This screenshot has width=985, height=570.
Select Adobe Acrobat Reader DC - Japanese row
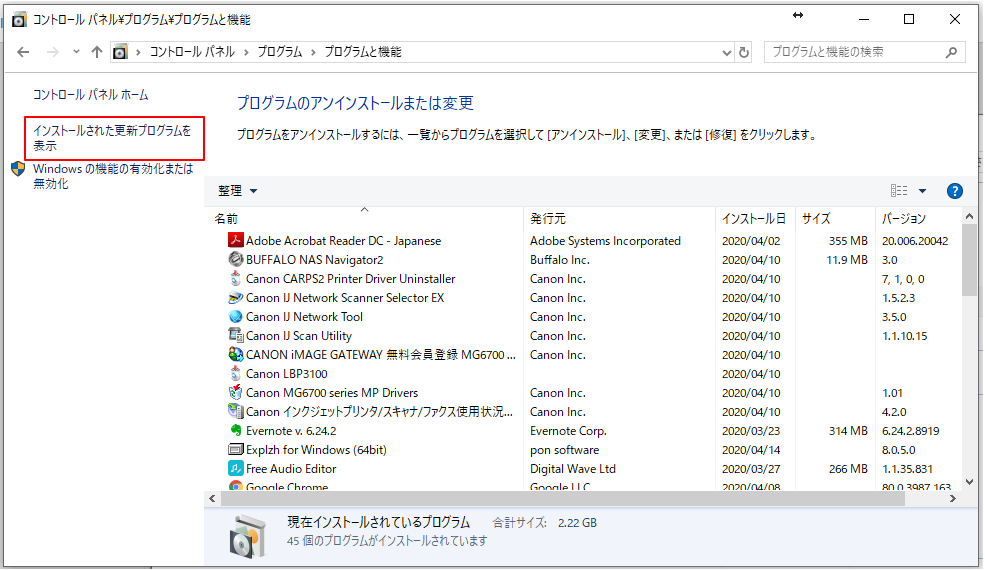tap(585, 241)
